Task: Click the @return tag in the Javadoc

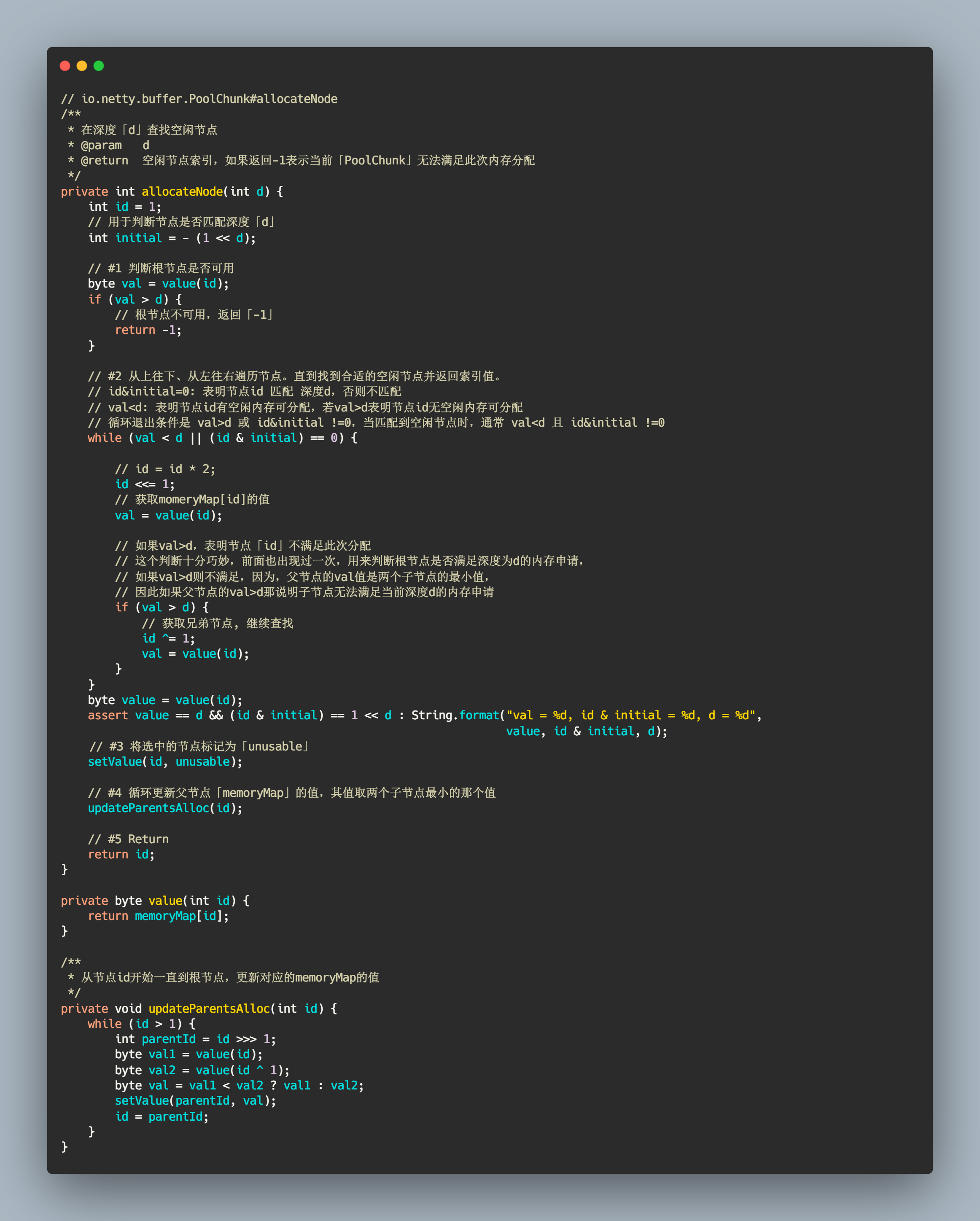Action: point(104,161)
